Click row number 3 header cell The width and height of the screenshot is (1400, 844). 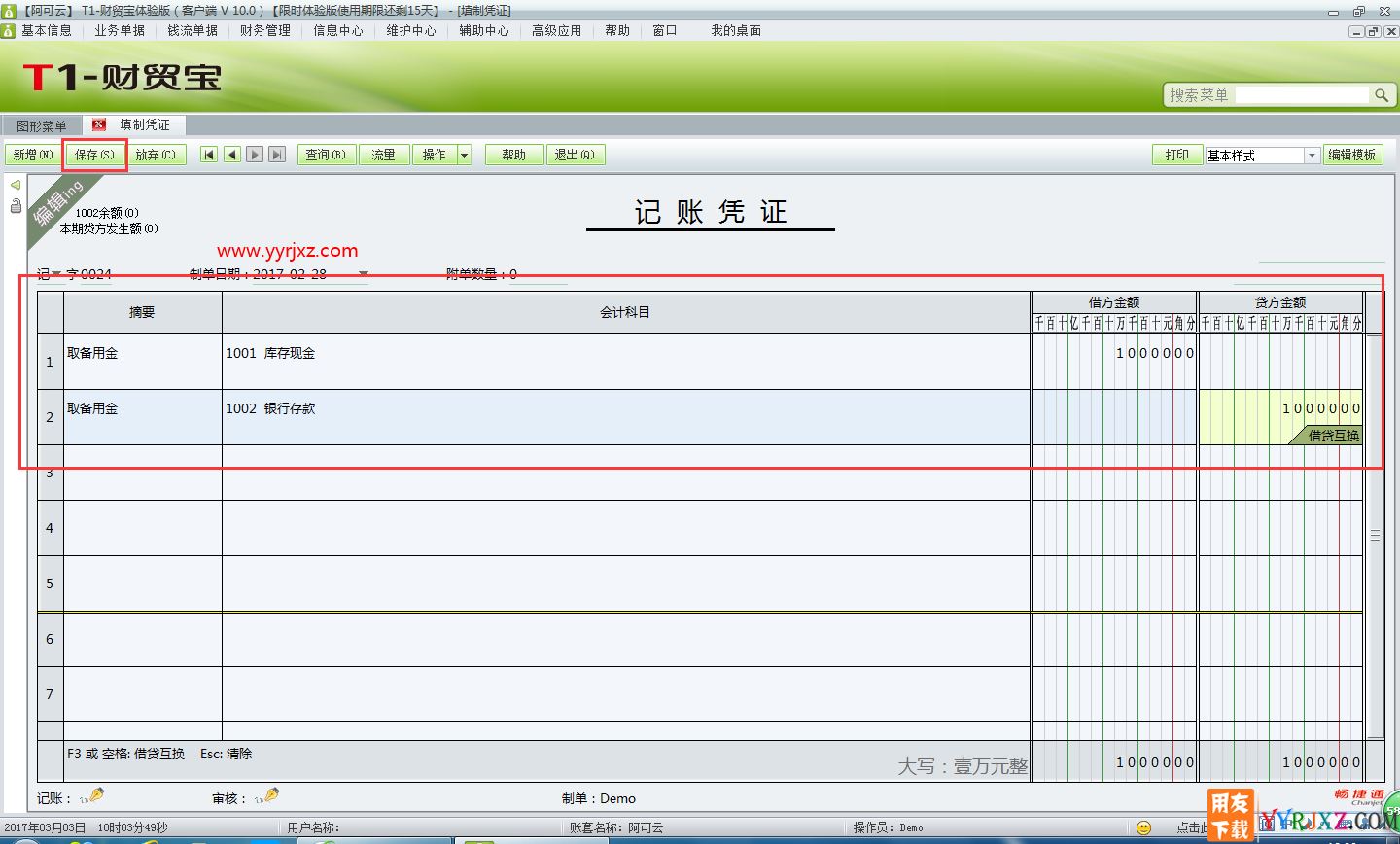(50, 473)
